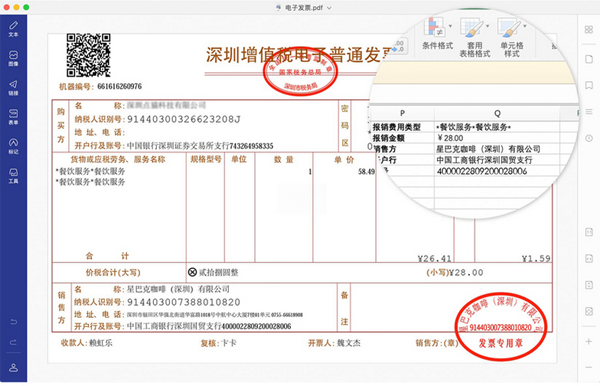Open bookmarks panel on the right

click(589, 85)
